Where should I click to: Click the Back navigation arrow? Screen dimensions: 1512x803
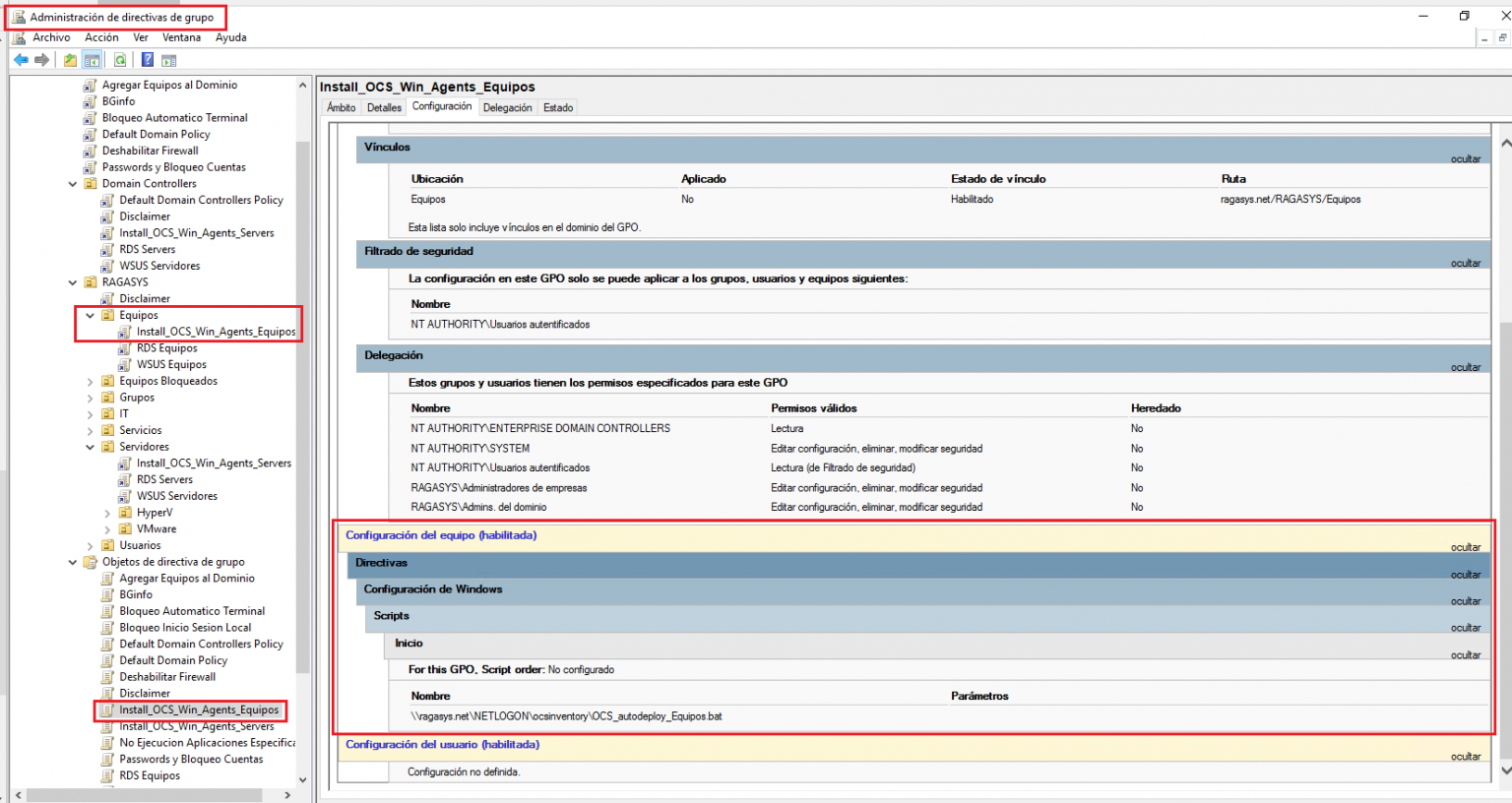21,59
